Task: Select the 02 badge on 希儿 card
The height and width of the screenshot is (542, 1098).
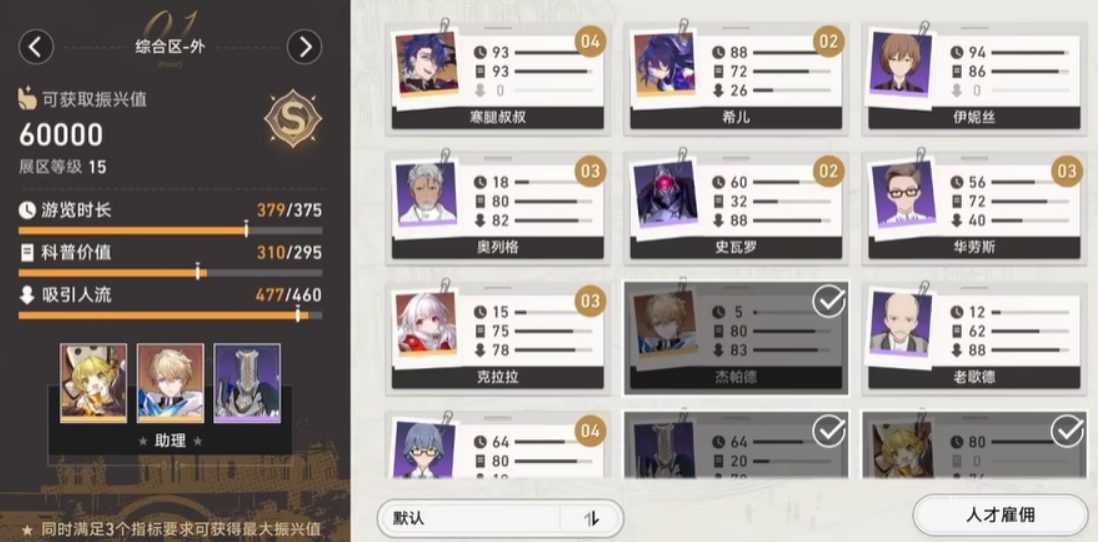Action: (x=828, y=42)
